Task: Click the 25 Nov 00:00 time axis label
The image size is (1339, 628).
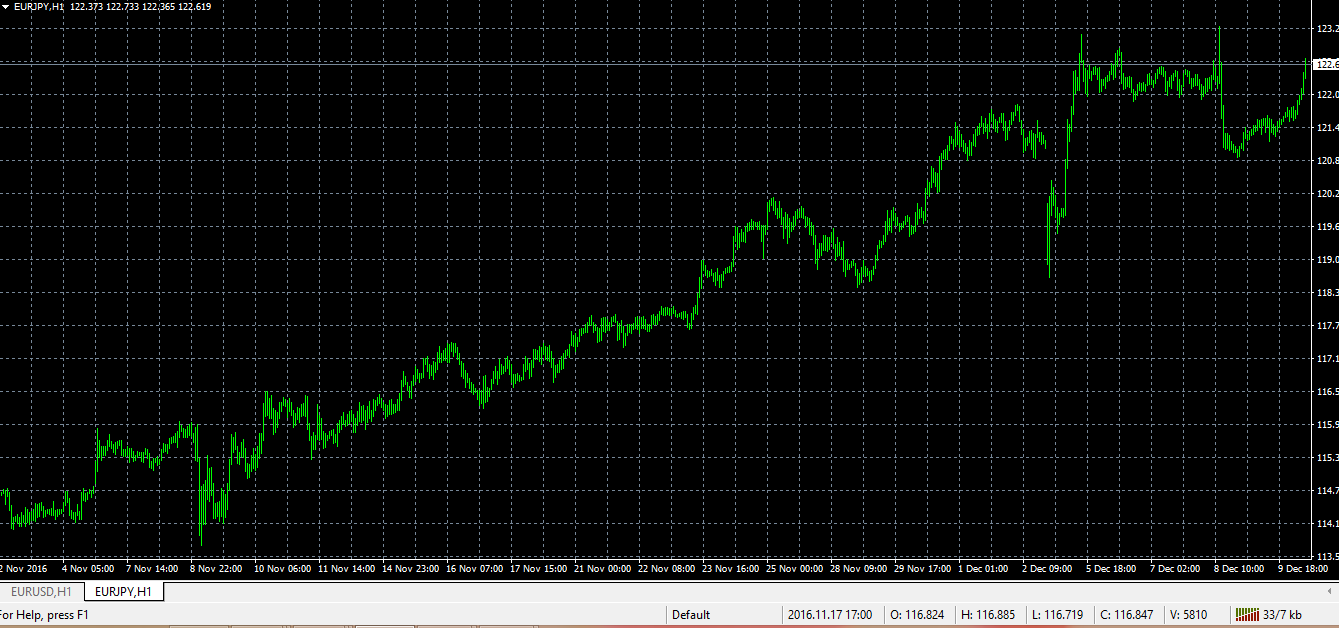Action: click(x=795, y=569)
